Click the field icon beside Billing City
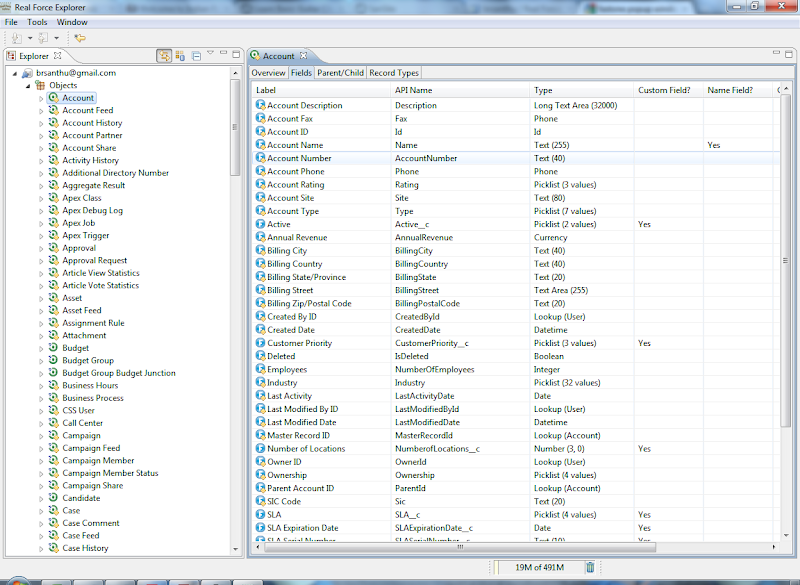 click(x=260, y=250)
